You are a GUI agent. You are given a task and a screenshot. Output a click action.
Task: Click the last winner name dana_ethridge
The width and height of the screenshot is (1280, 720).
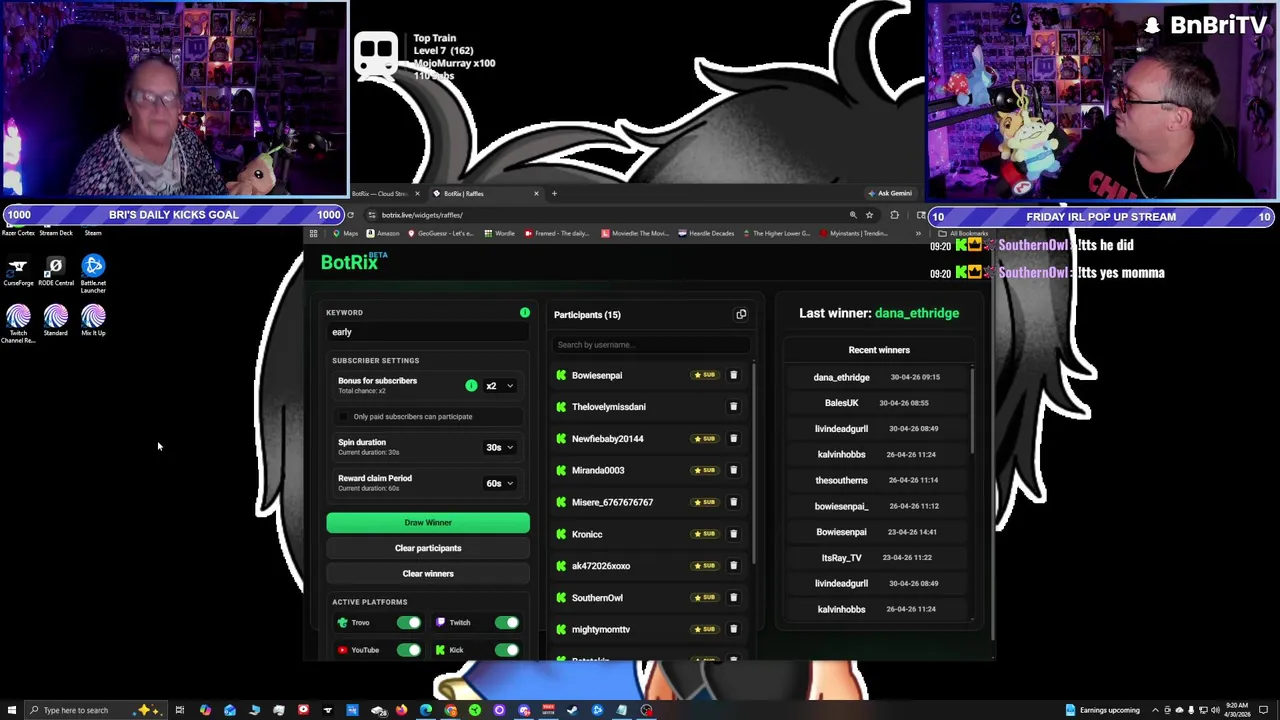point(917,313)
